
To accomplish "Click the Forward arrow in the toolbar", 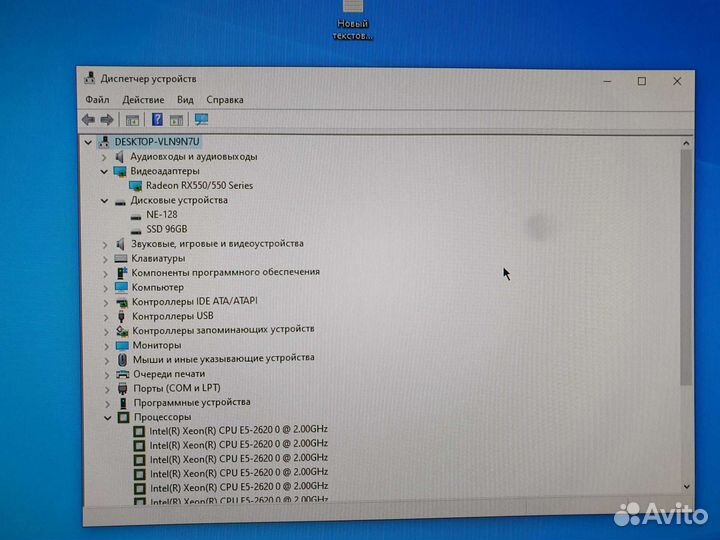I will [x=106, y=119].
